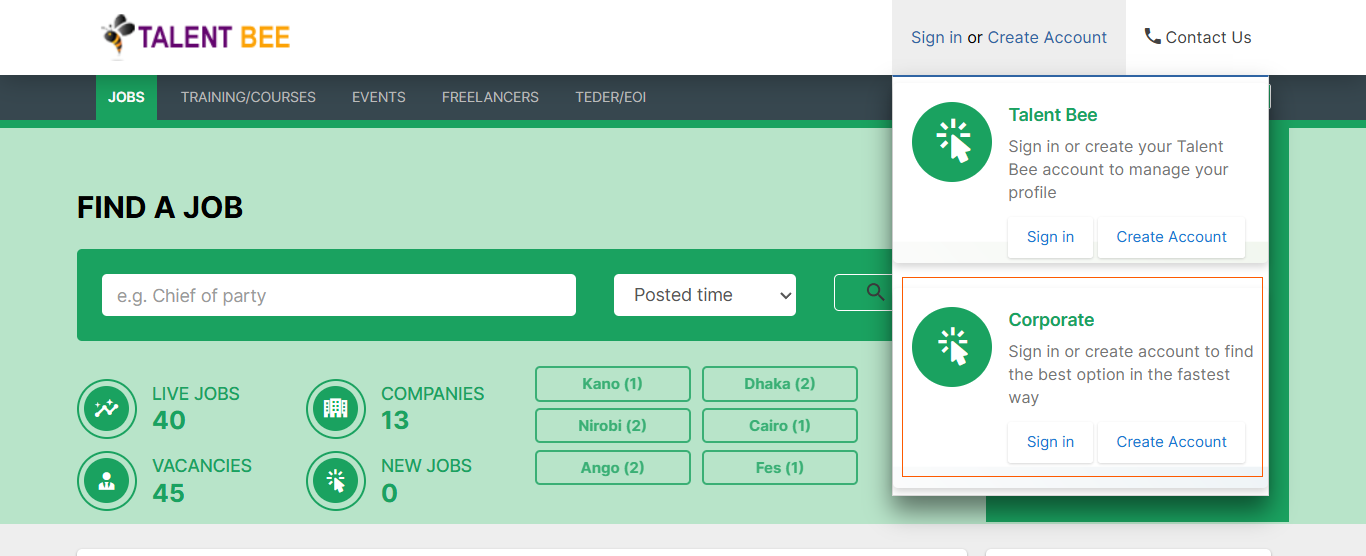Go to the Freelancers tab
1366x556 pixels.
[490, 97]
